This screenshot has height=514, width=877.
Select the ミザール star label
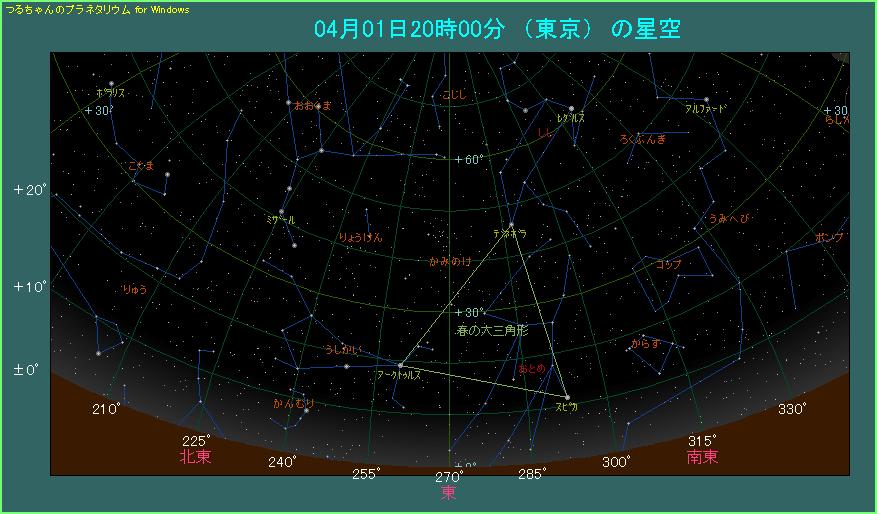(281, 220)
